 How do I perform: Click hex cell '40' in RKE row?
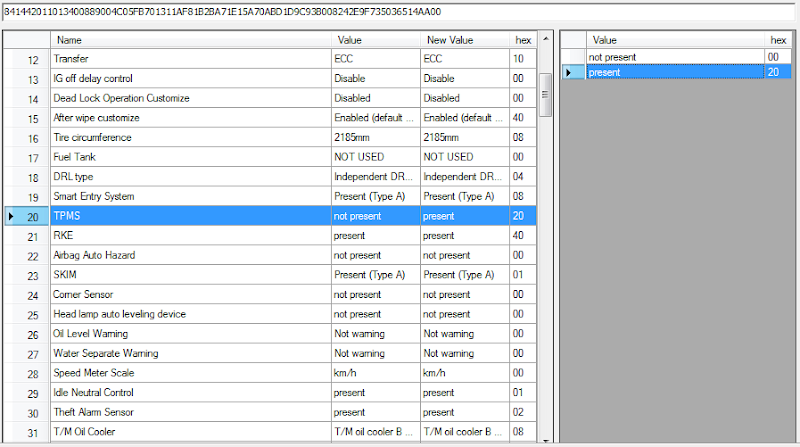523,236
